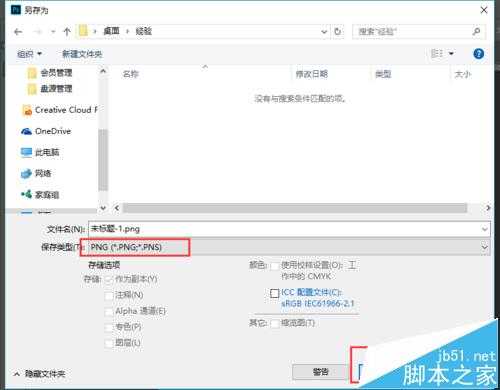This screenshot has height=390, width=500.
Task: Toggle 缩览图(T) checkbox
Action: tap(275, 323)
